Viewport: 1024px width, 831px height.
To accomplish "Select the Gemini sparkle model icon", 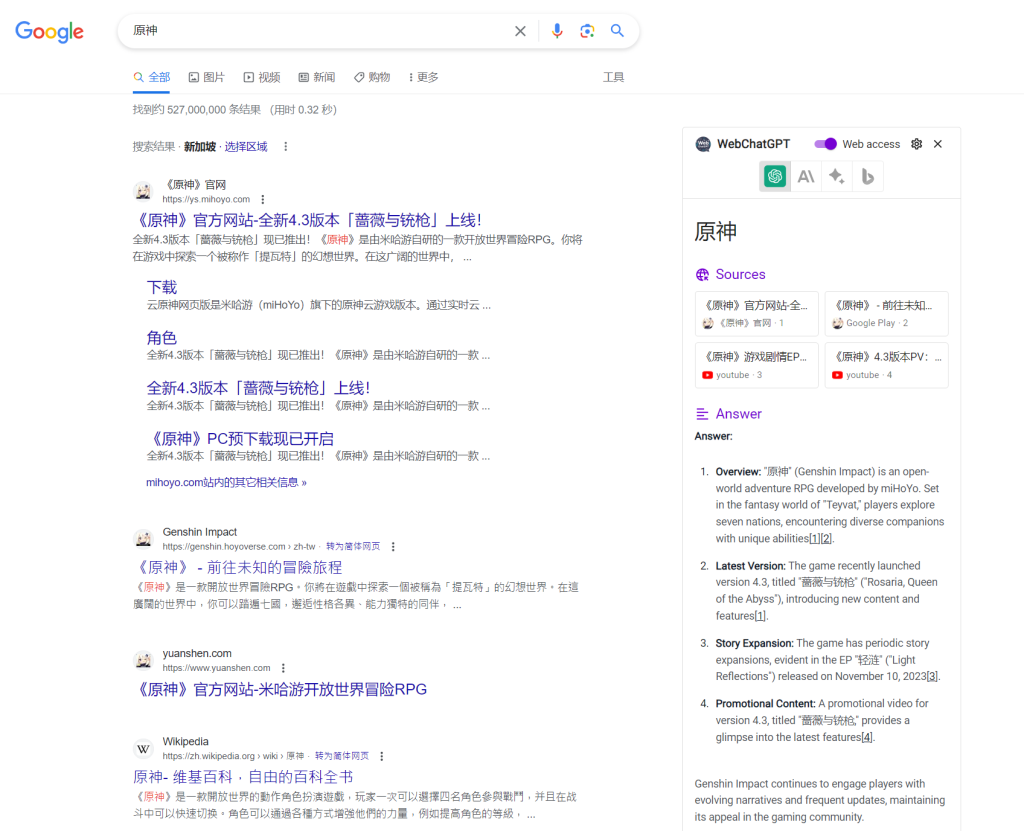I will [837, 177].
